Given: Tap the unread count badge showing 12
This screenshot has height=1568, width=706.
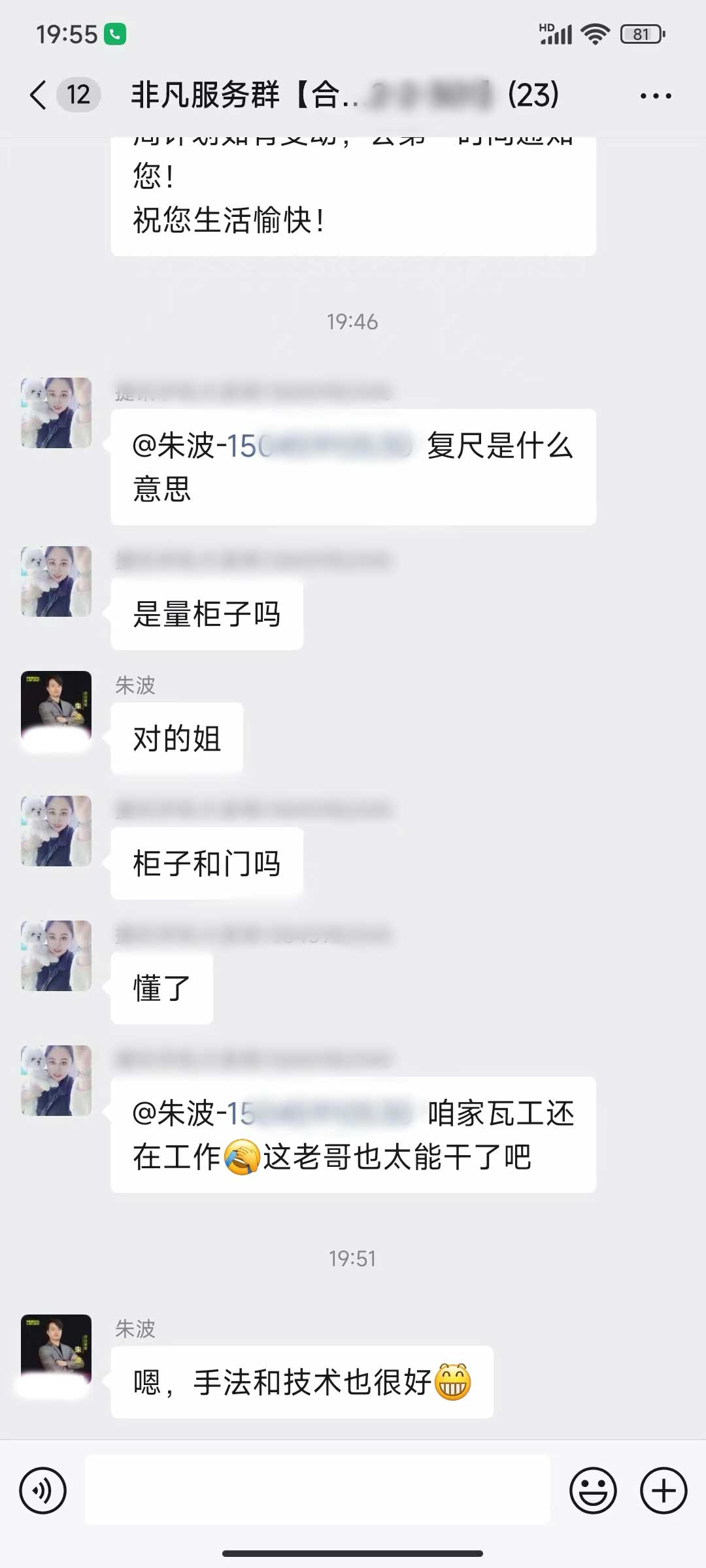Looking at the screenshot, I should pos(78,95).
